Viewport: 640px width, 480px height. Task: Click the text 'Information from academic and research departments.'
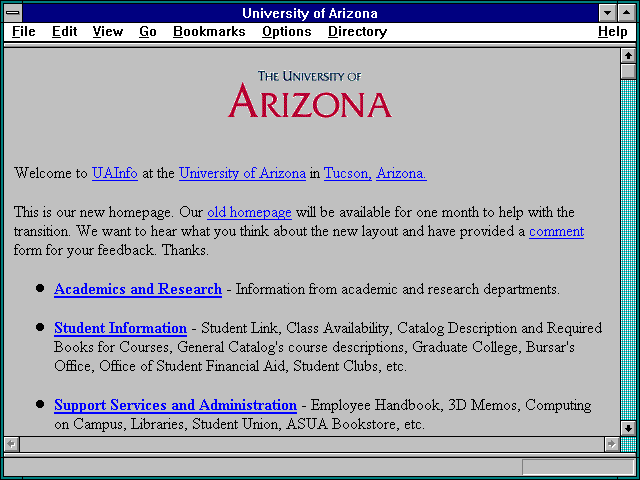(x=398, y=289)
